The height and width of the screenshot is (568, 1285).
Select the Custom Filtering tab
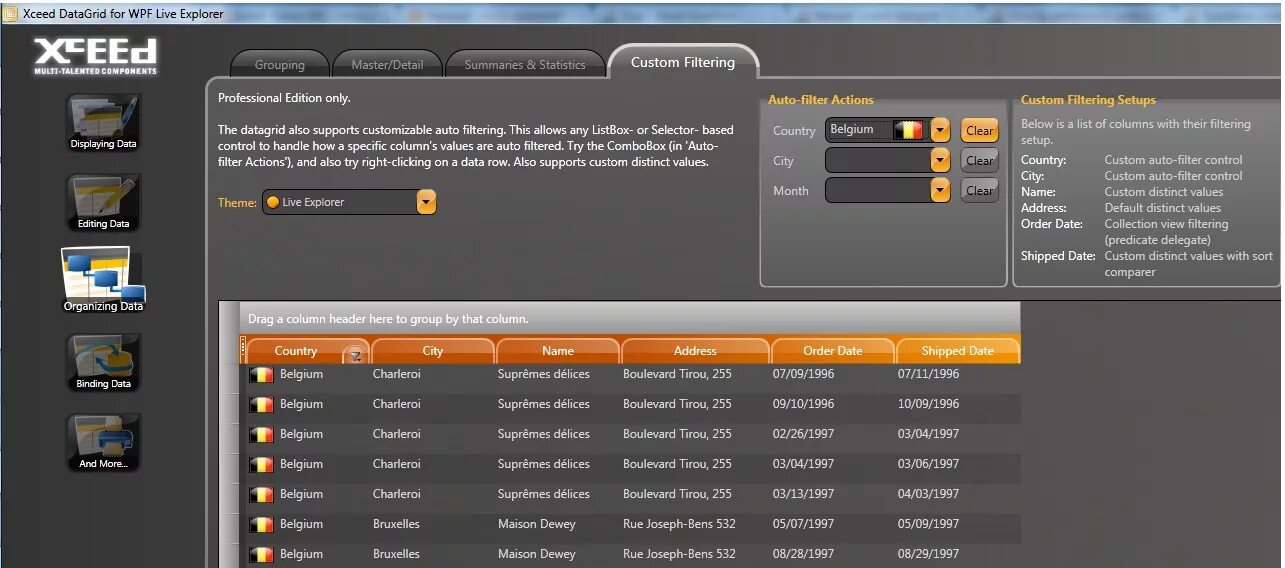(683, 62)
